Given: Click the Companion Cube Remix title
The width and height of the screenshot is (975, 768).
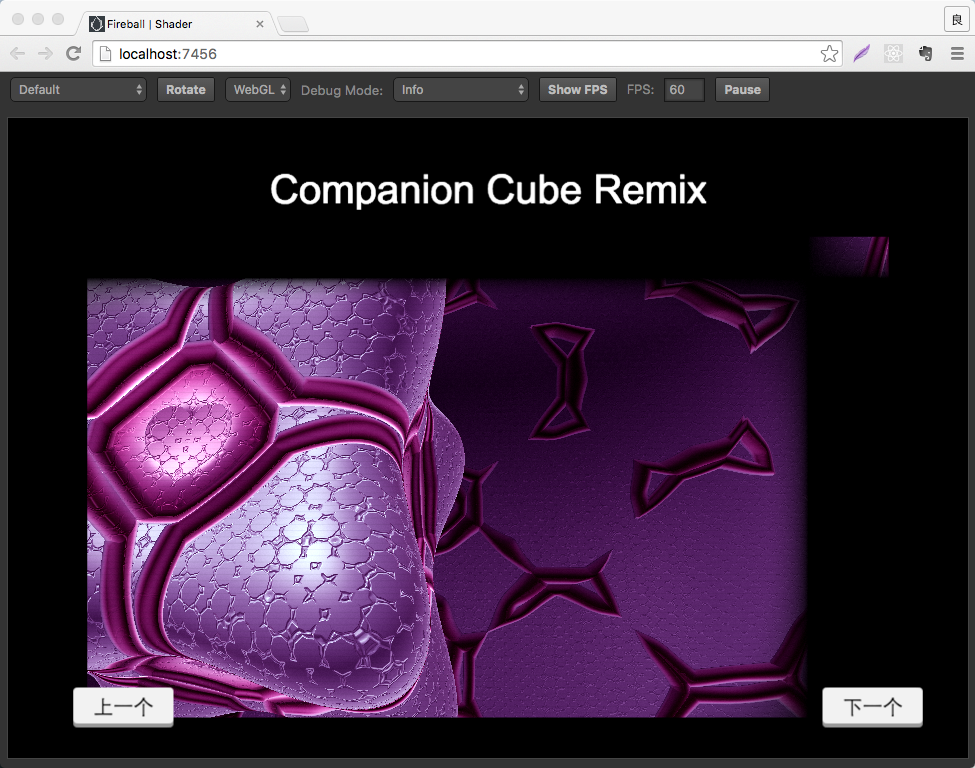Looking at the screenshot, I should coord(488,190).
